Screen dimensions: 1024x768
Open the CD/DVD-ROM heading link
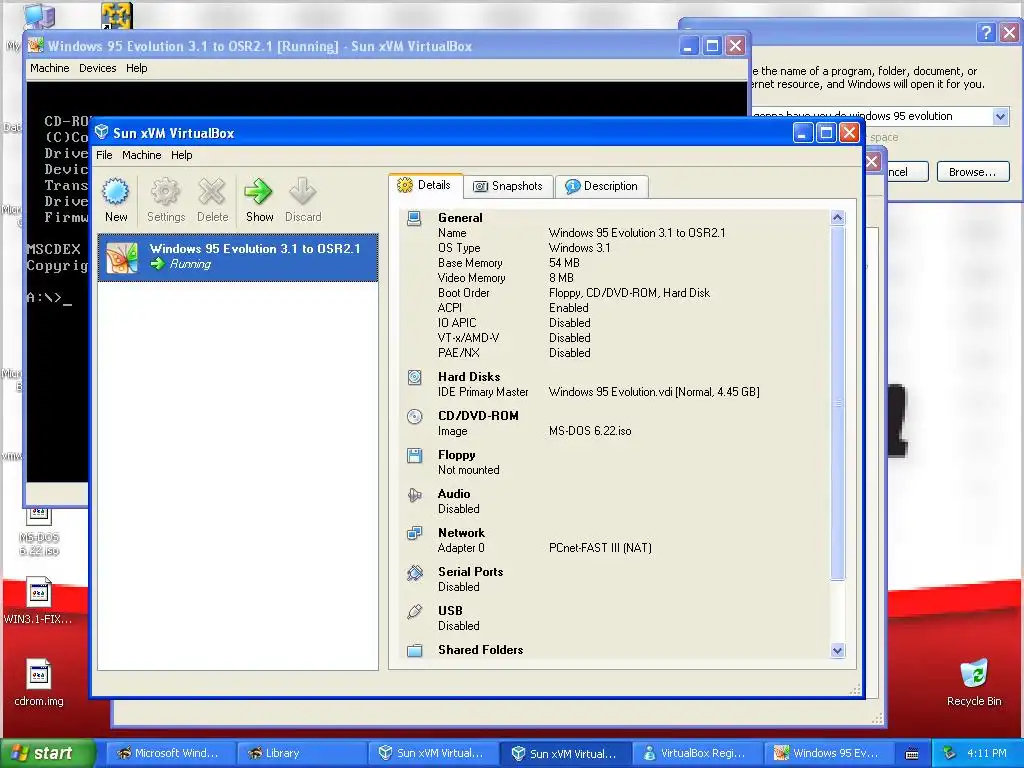[x=478, y=416]
